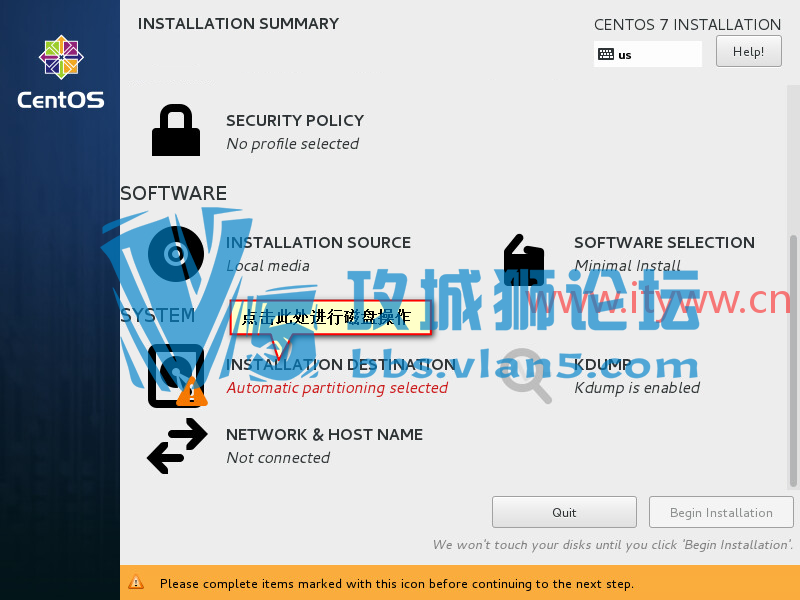This screenshot has height=600, width=800.
Task: Select the us keyboard layout field
Action: 648,54
